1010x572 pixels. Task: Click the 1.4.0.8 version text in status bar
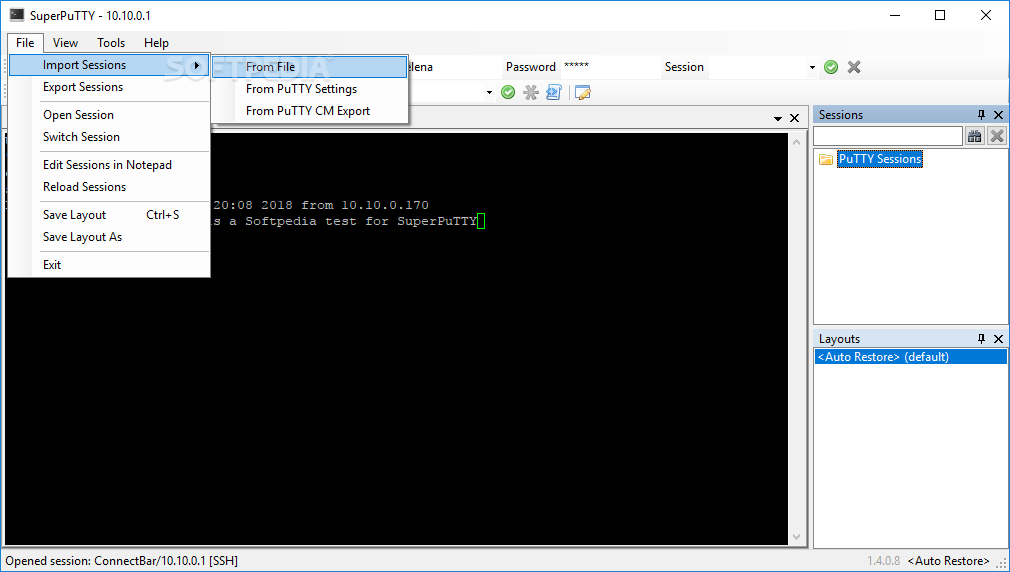coord(884,561)
